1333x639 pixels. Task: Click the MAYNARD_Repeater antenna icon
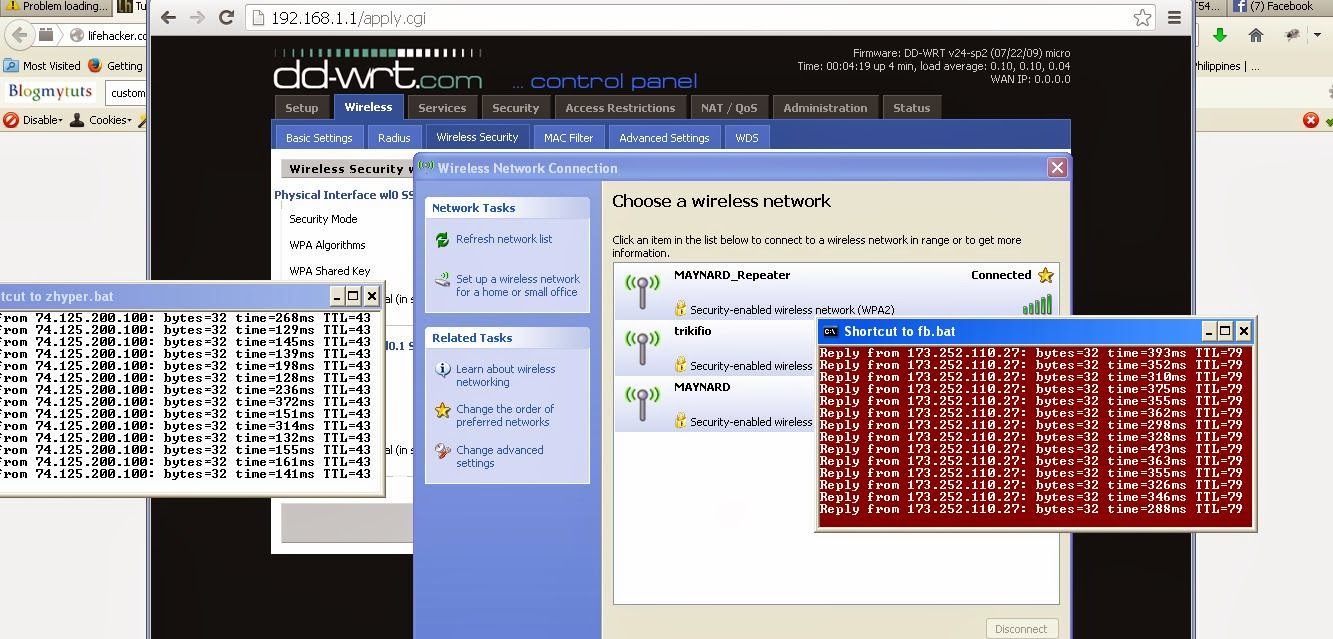pyautogui.click(x=642, y=291)
